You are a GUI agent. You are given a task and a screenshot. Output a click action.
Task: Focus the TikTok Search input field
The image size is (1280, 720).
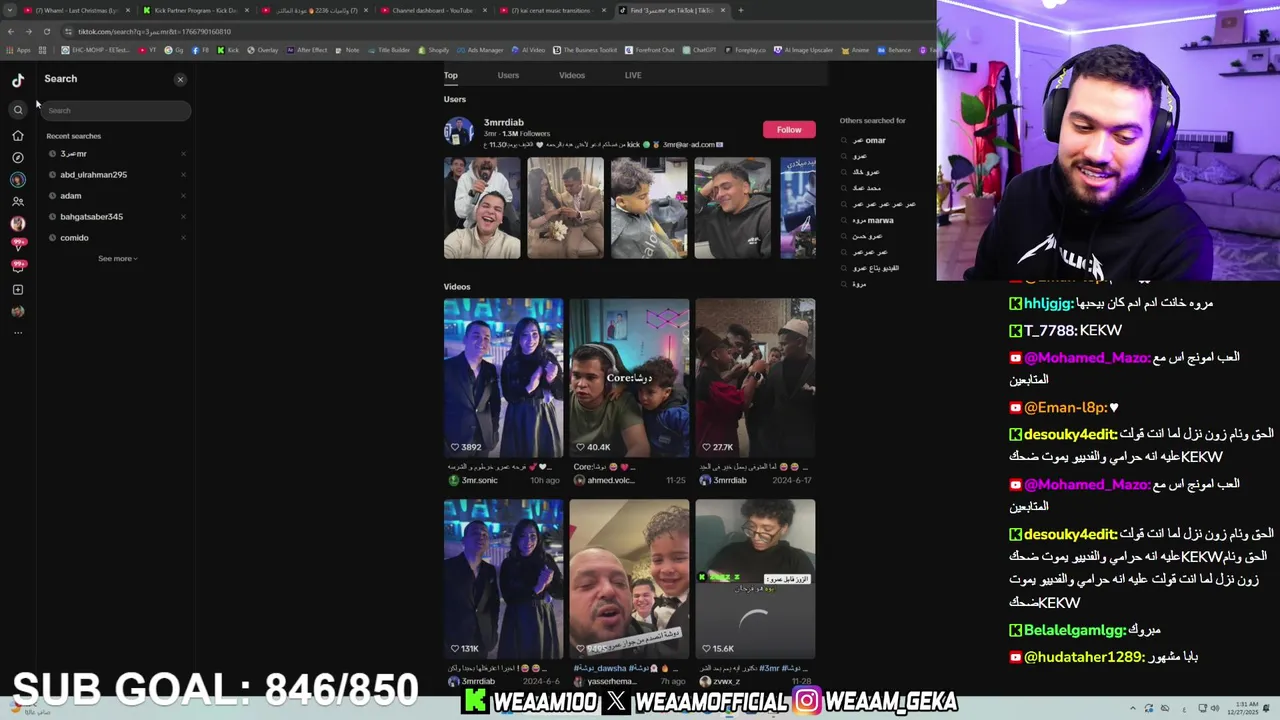[117, 110]
